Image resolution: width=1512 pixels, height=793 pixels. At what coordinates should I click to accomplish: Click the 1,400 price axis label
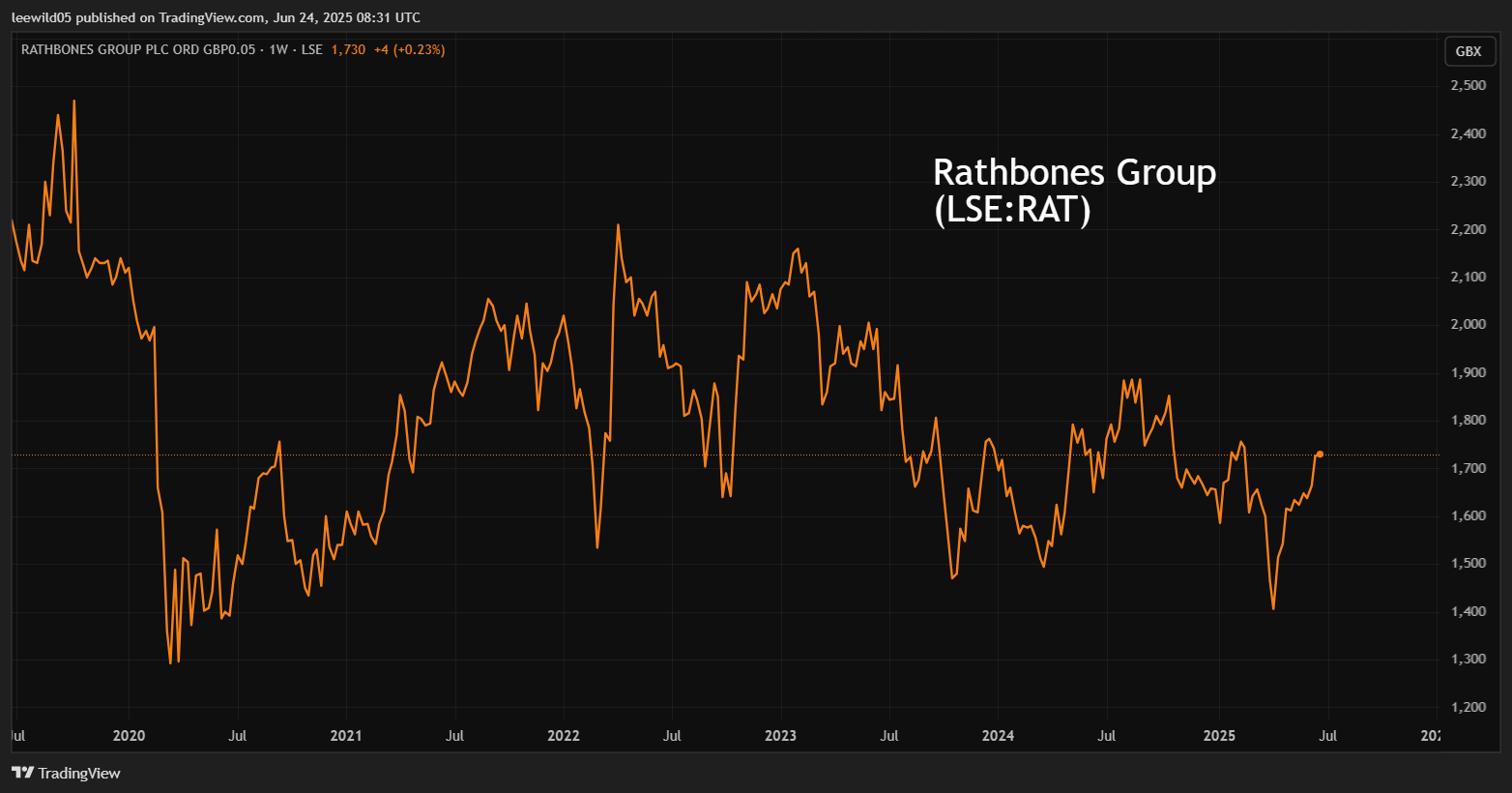1468,611
